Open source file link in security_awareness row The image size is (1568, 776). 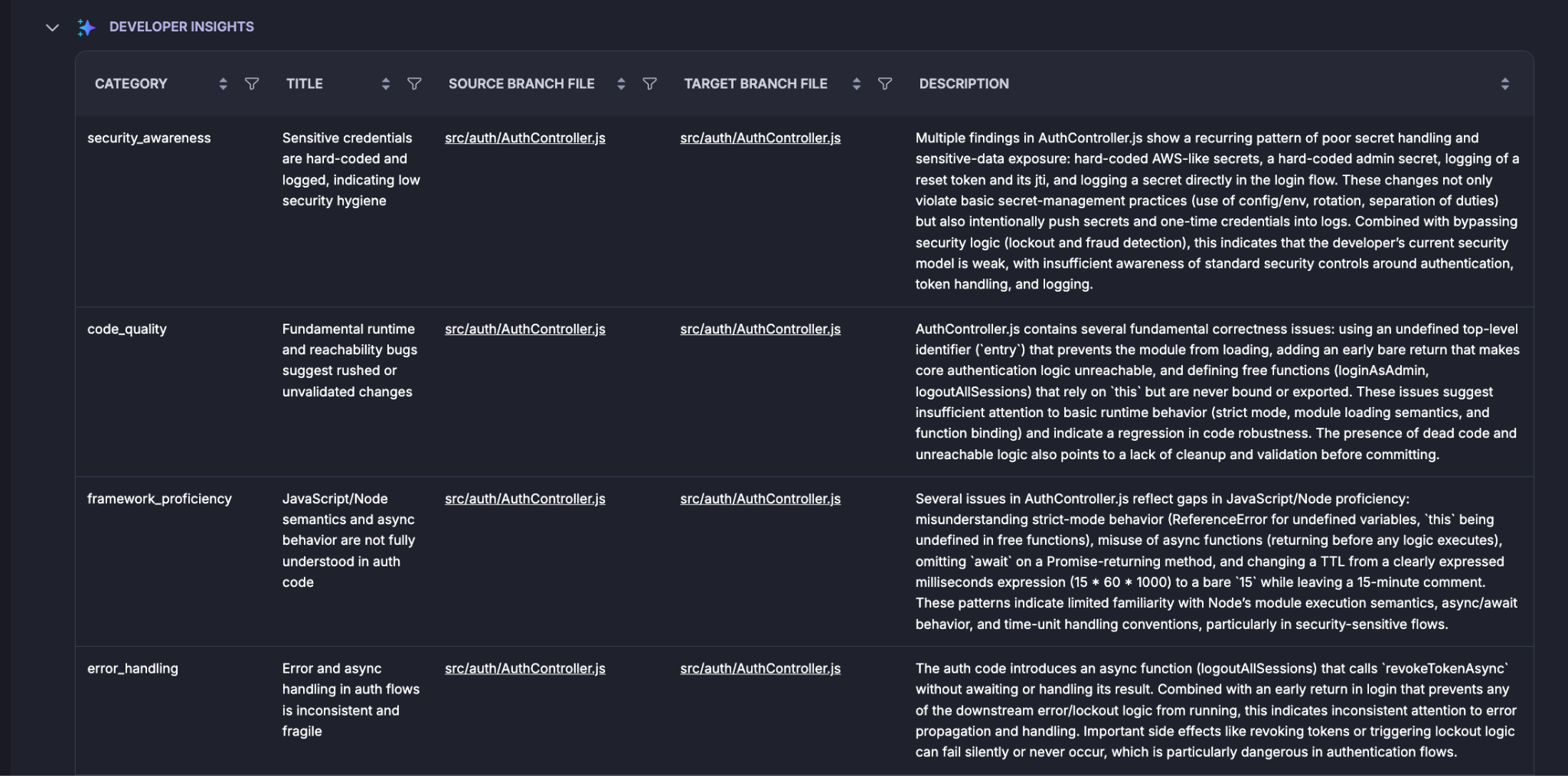coord(525,138)
